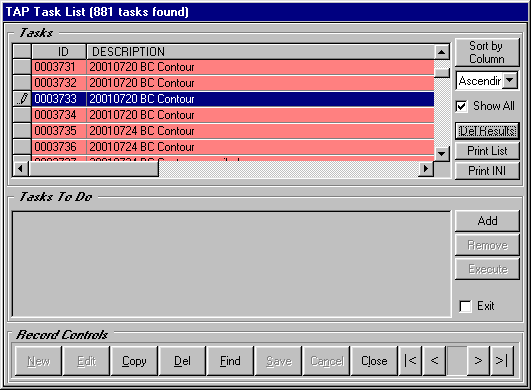Open the Ascending sort order dropdown
The height and width of the screenshot is (390, 531).
click(510, 81)
